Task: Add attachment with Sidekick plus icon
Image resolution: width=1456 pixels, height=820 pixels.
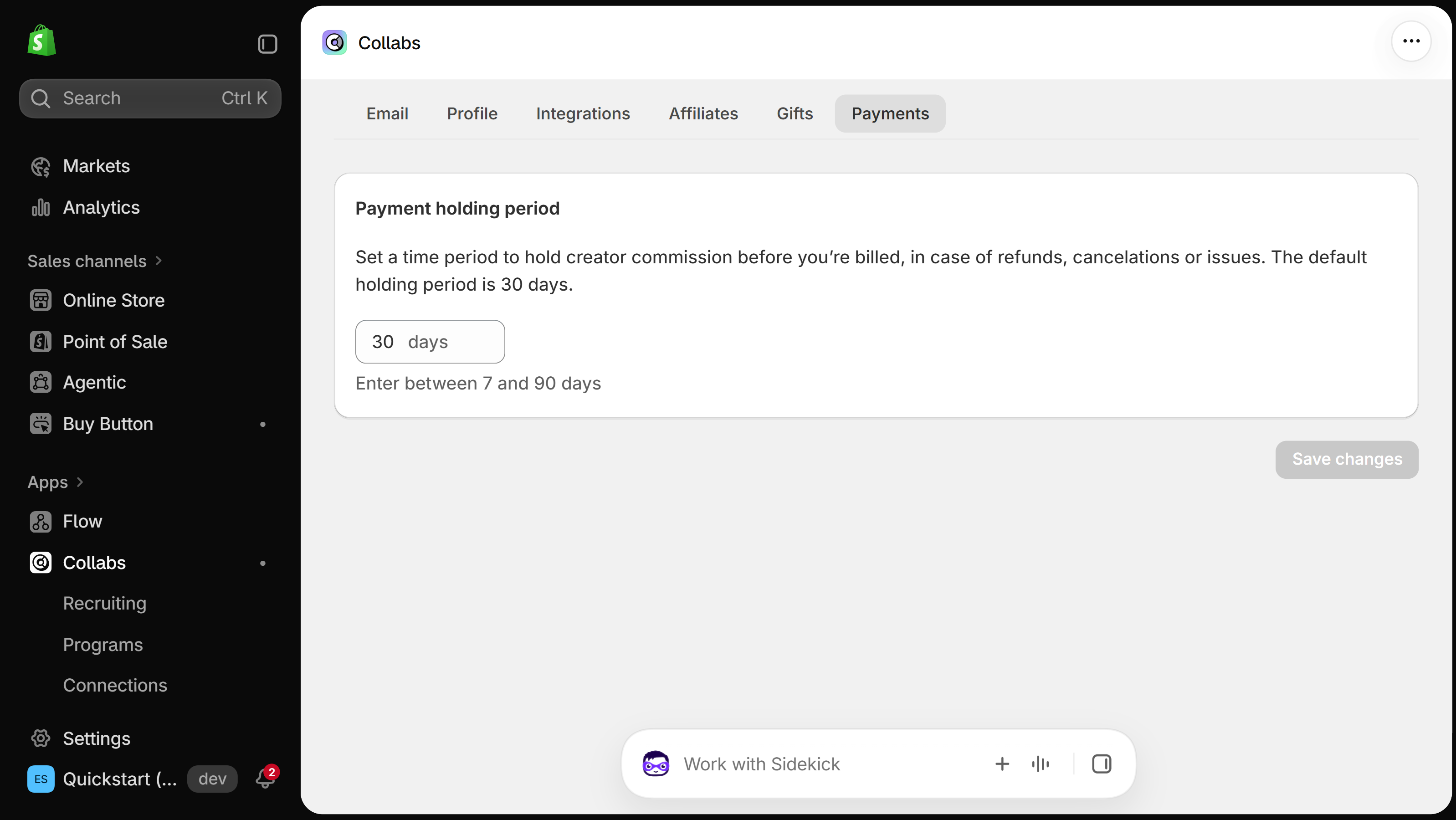Action: click(x=1002, y=764)
